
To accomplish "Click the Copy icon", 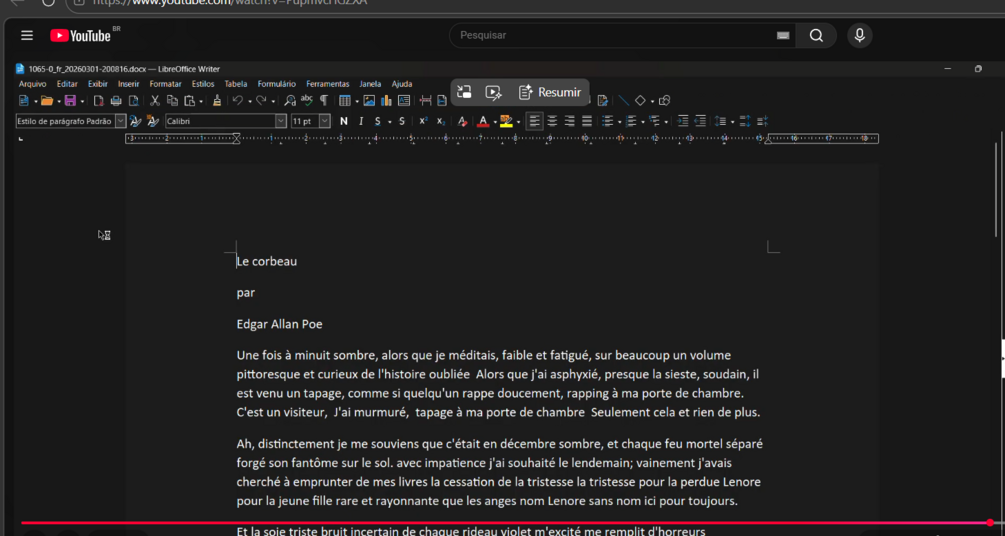I will click(x=172, y=101).
